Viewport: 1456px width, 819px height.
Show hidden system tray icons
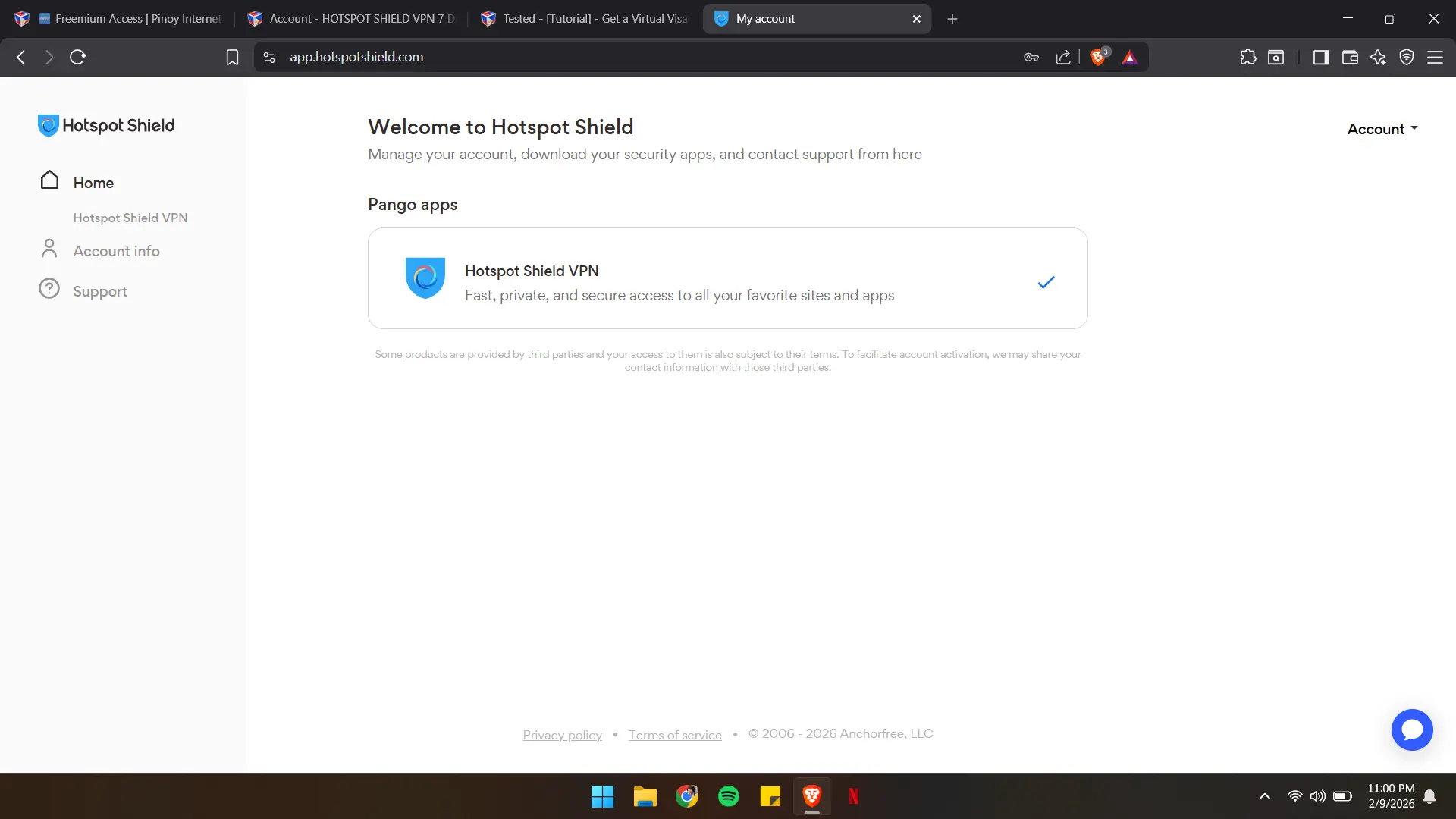[1265, 796]
